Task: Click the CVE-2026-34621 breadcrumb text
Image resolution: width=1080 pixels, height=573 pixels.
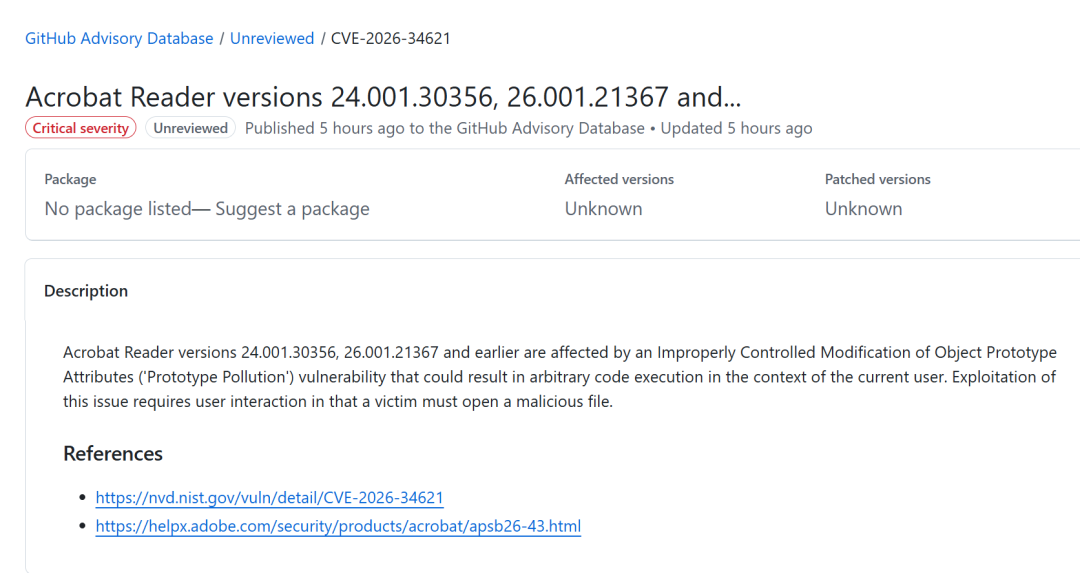Action: tap(390, 39)
